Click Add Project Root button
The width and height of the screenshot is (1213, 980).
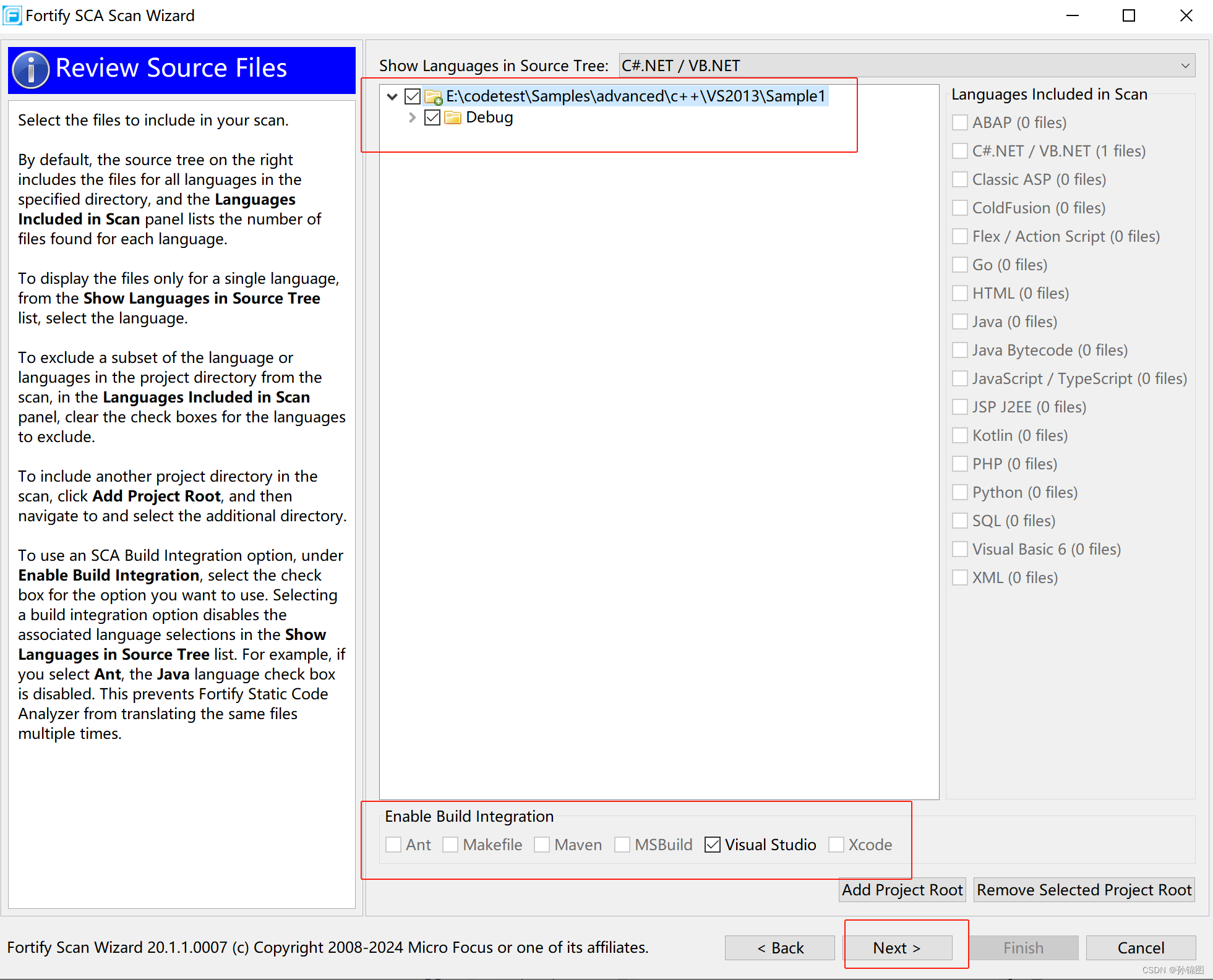[x=902, y=890]
